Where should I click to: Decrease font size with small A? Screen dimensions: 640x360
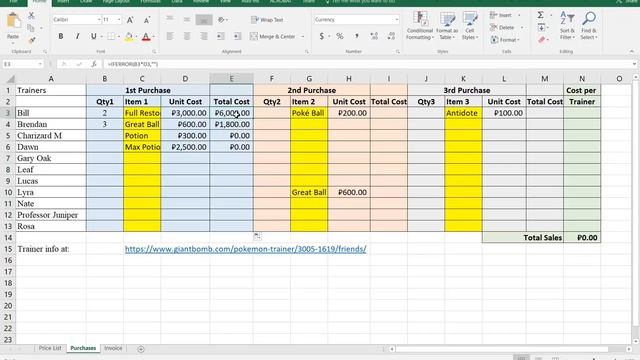[147, 20]
